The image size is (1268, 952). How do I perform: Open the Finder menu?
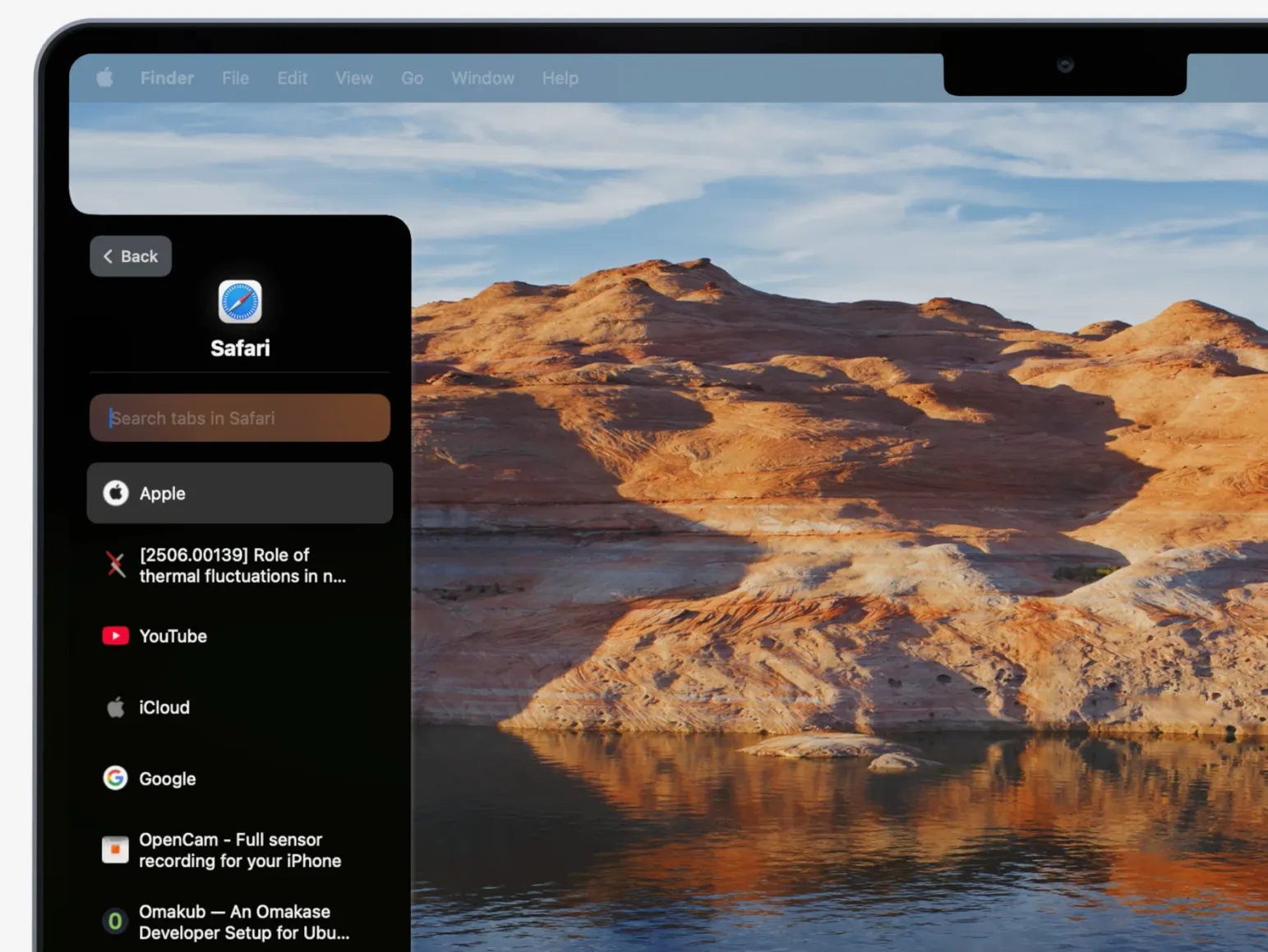tap(167, 78)
